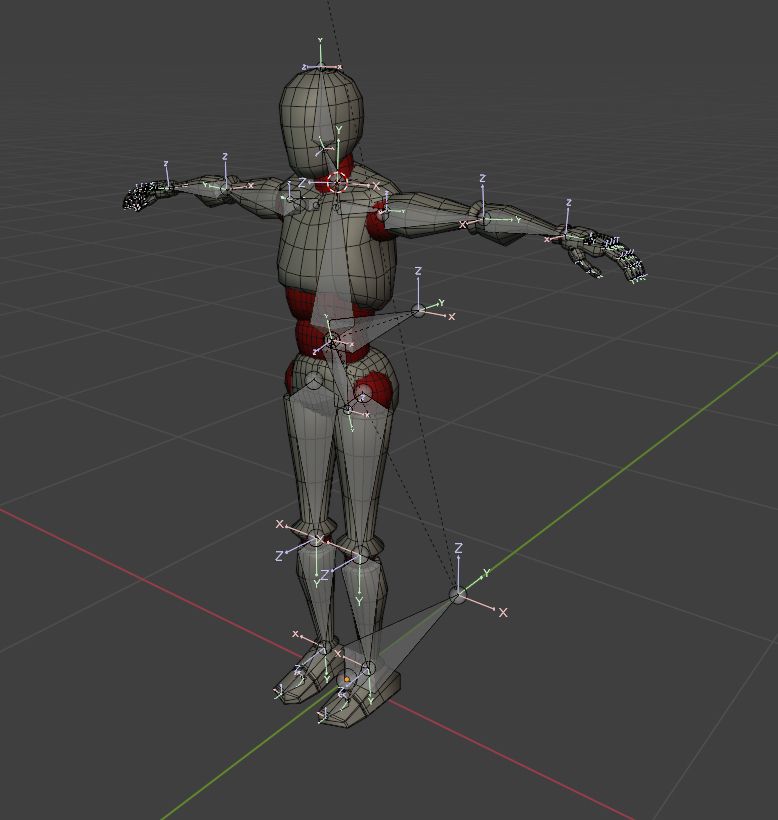This screenshot has height=820, width=778.
Task: Select the pole target bone sphere beside the waist
Action: pyautogui.click(x=418, y=310)
